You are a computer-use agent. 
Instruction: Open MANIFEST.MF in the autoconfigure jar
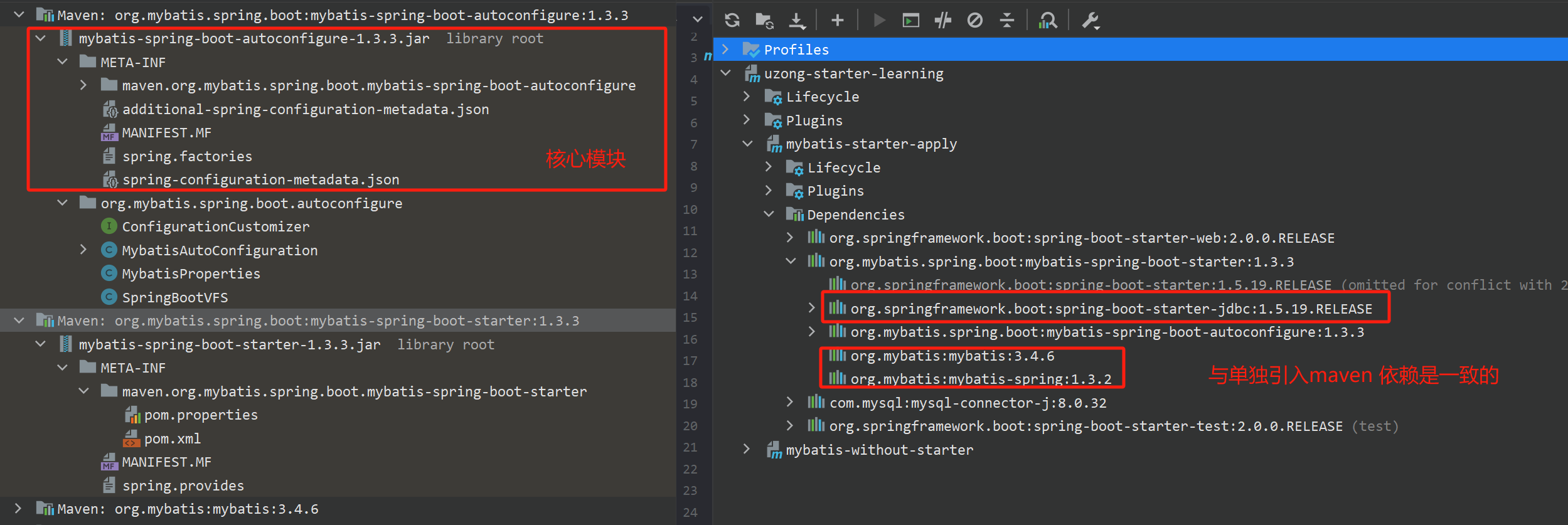(x=167, y=133)
